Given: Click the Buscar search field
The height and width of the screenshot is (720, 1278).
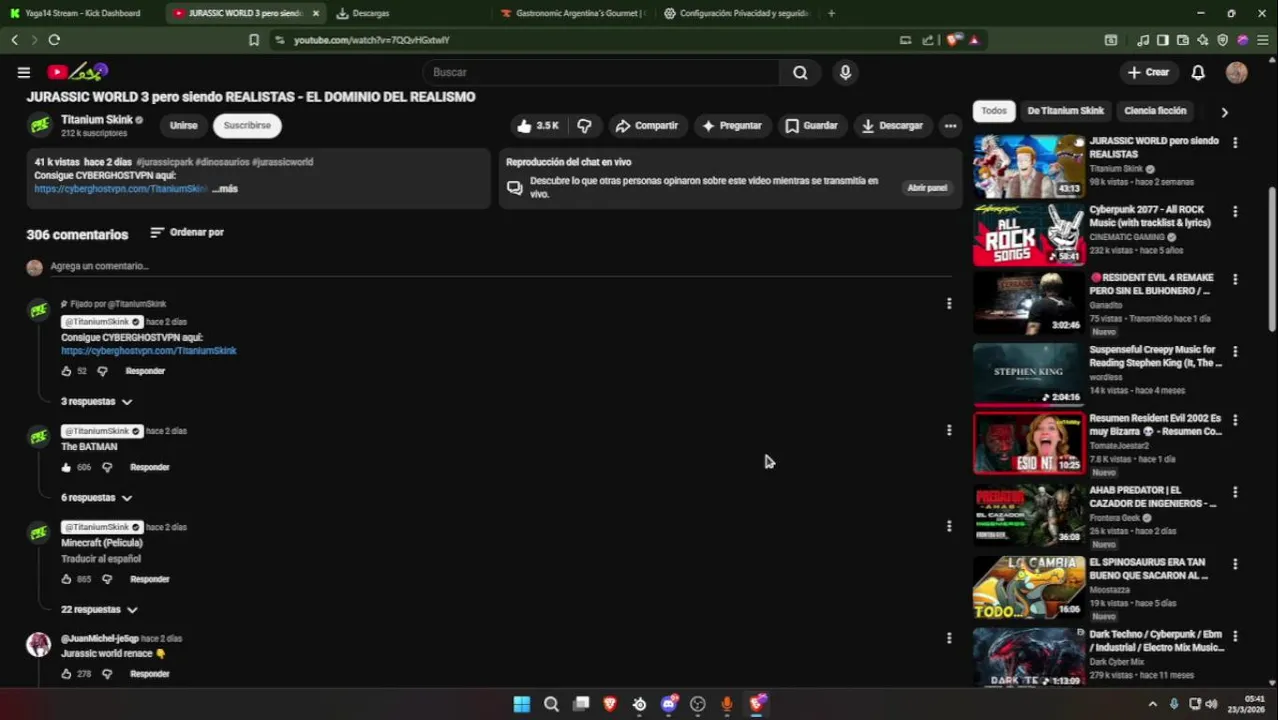Looking at the screenshot, I should 602,72.
